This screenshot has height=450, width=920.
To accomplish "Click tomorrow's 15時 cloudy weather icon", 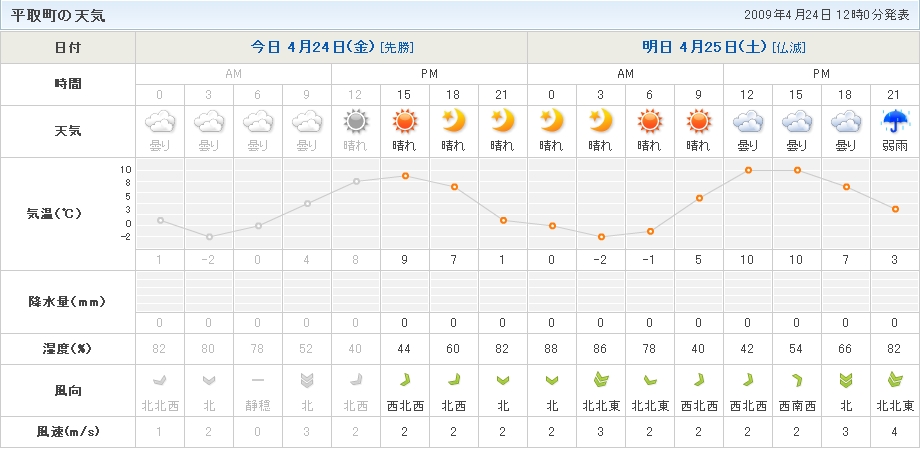I will click(797, 122).
